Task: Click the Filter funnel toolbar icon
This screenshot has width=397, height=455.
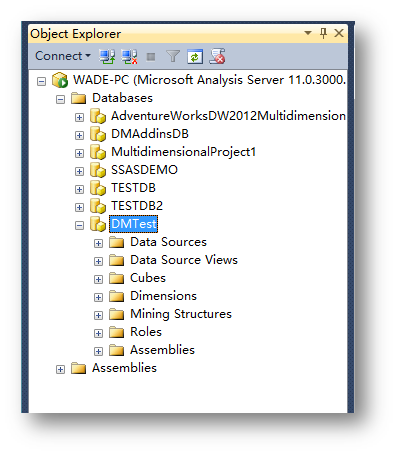Action: (173, 56)
